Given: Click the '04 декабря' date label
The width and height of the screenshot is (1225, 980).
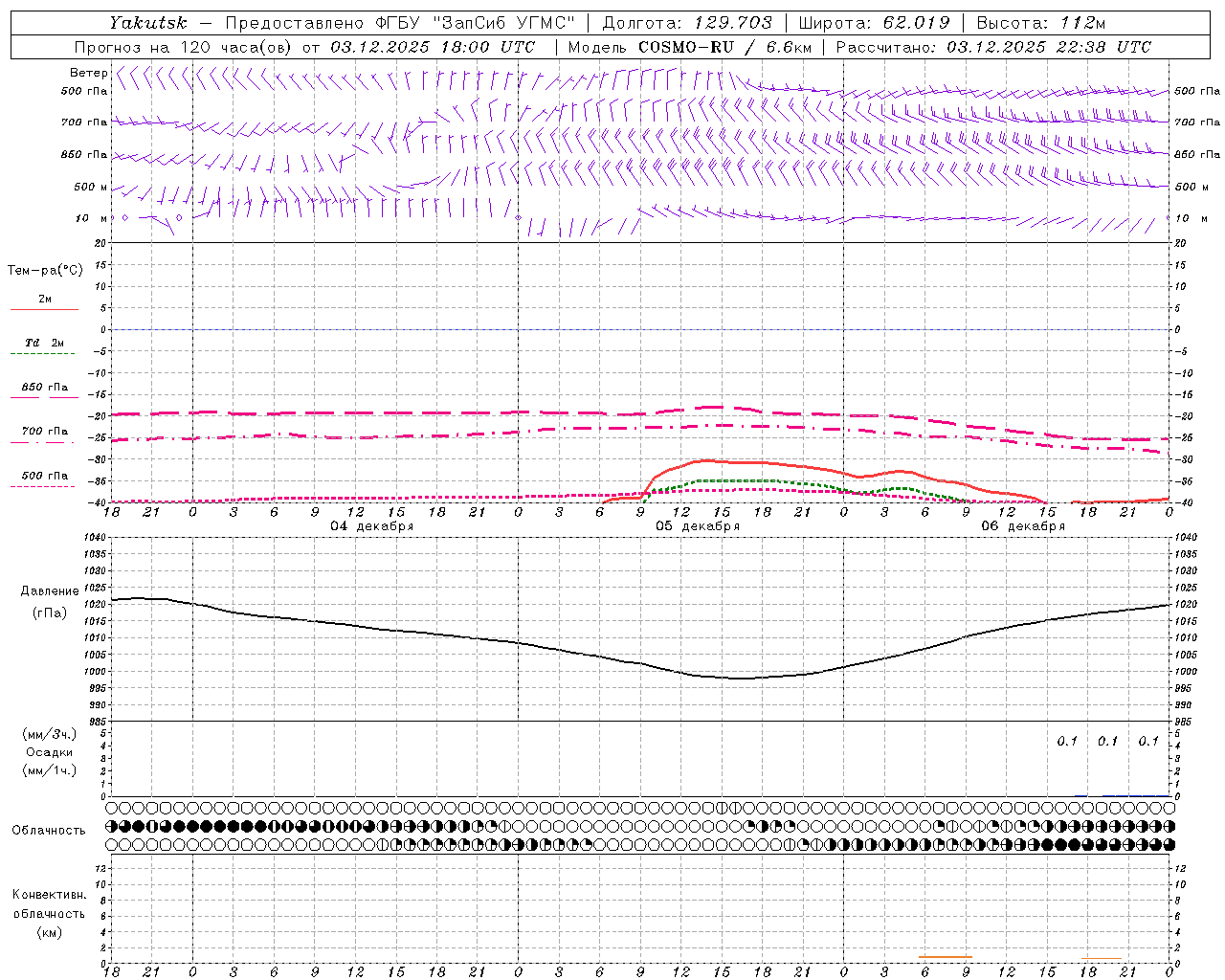Looking at the screenshot, I should pos(372,526).
